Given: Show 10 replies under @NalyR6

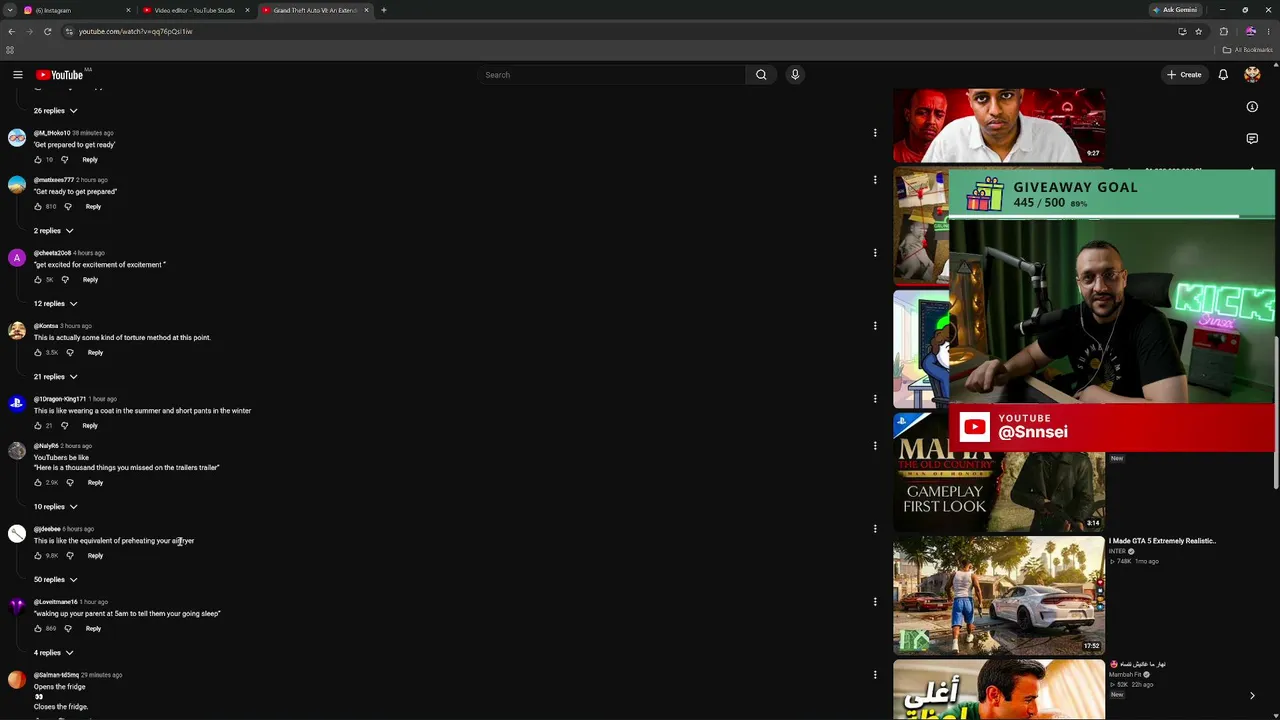Looking at the screenshot, I should coord(56,507).
